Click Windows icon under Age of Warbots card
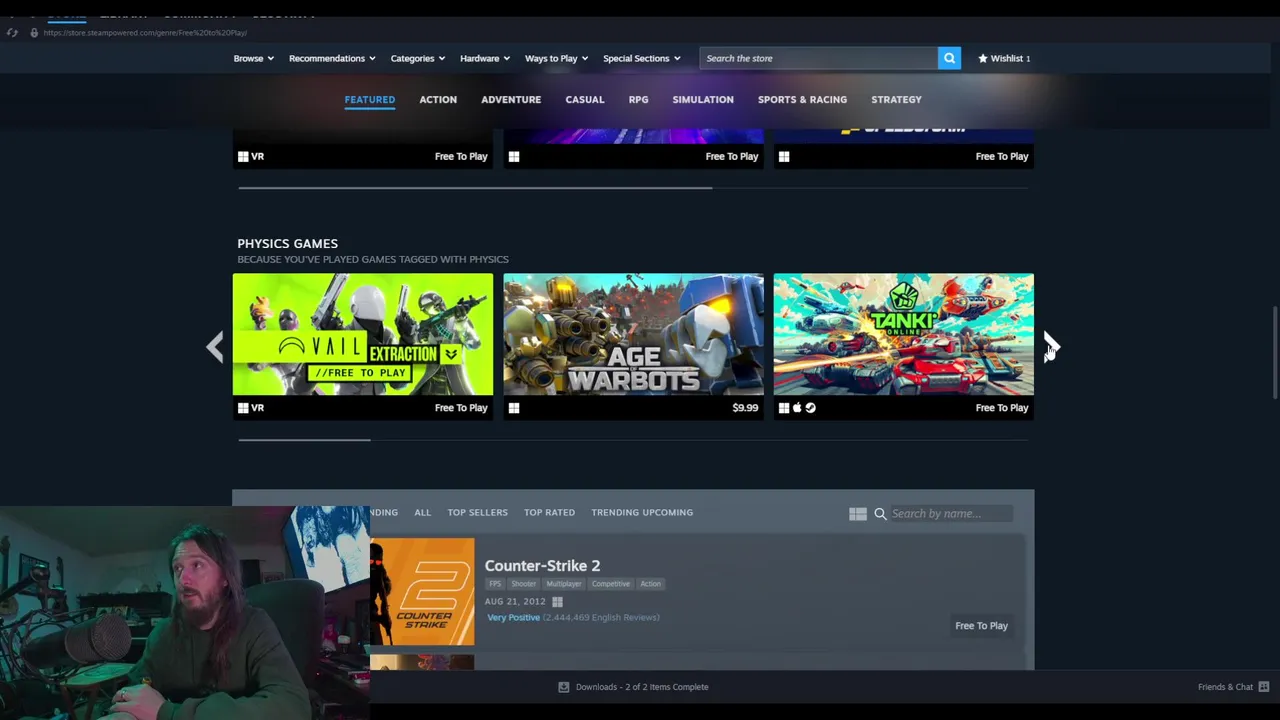The height and width of the screenshot is (720, 1280). point(514,408)
